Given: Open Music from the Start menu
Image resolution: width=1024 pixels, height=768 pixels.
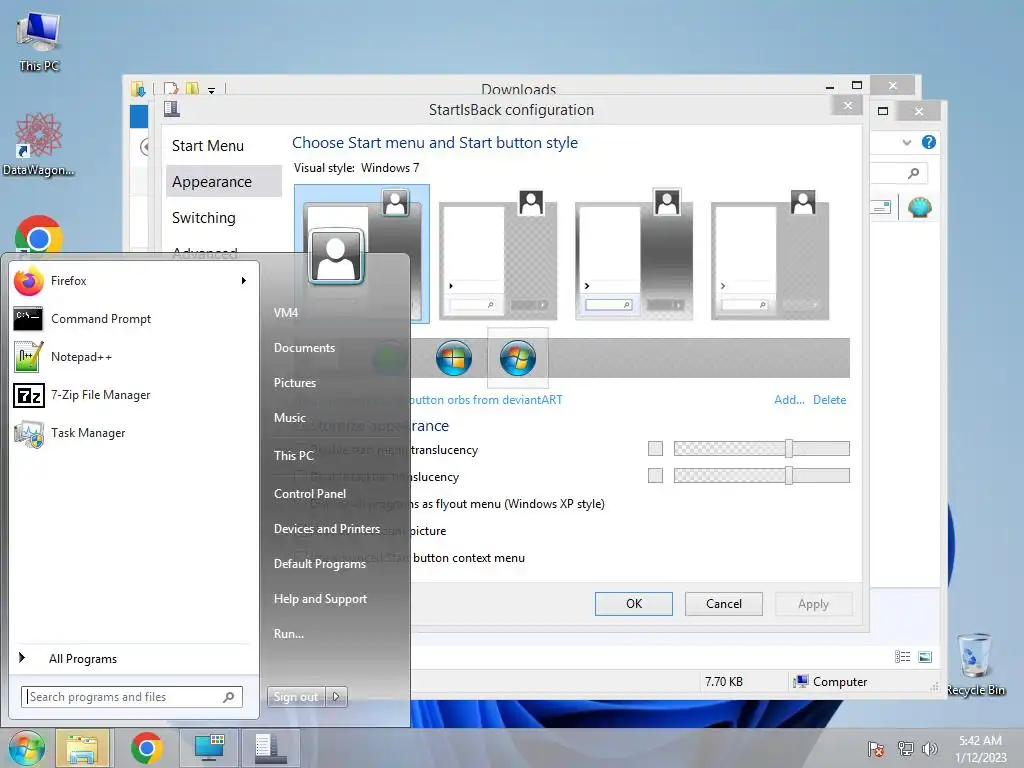Looking at the screenshot, I should [290, 417].
